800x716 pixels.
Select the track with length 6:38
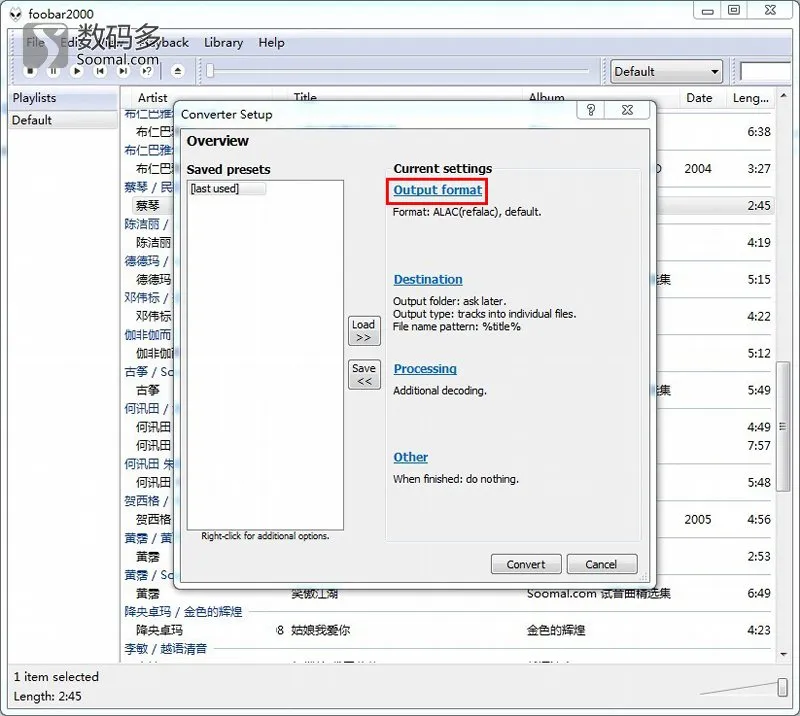[x=759, y=132]
